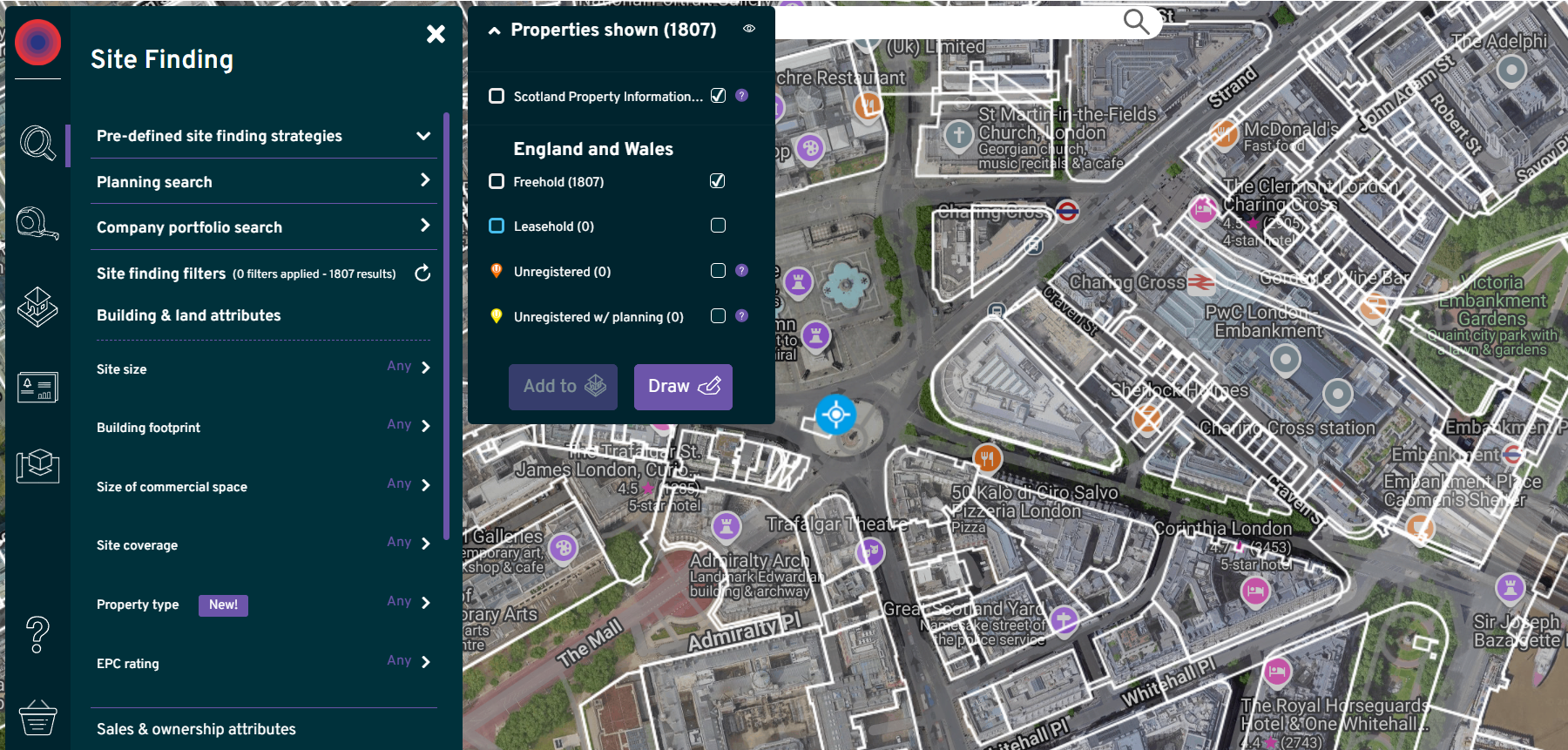Click Site finding filters heading
1568x750 pixels.
click(161, 274)
